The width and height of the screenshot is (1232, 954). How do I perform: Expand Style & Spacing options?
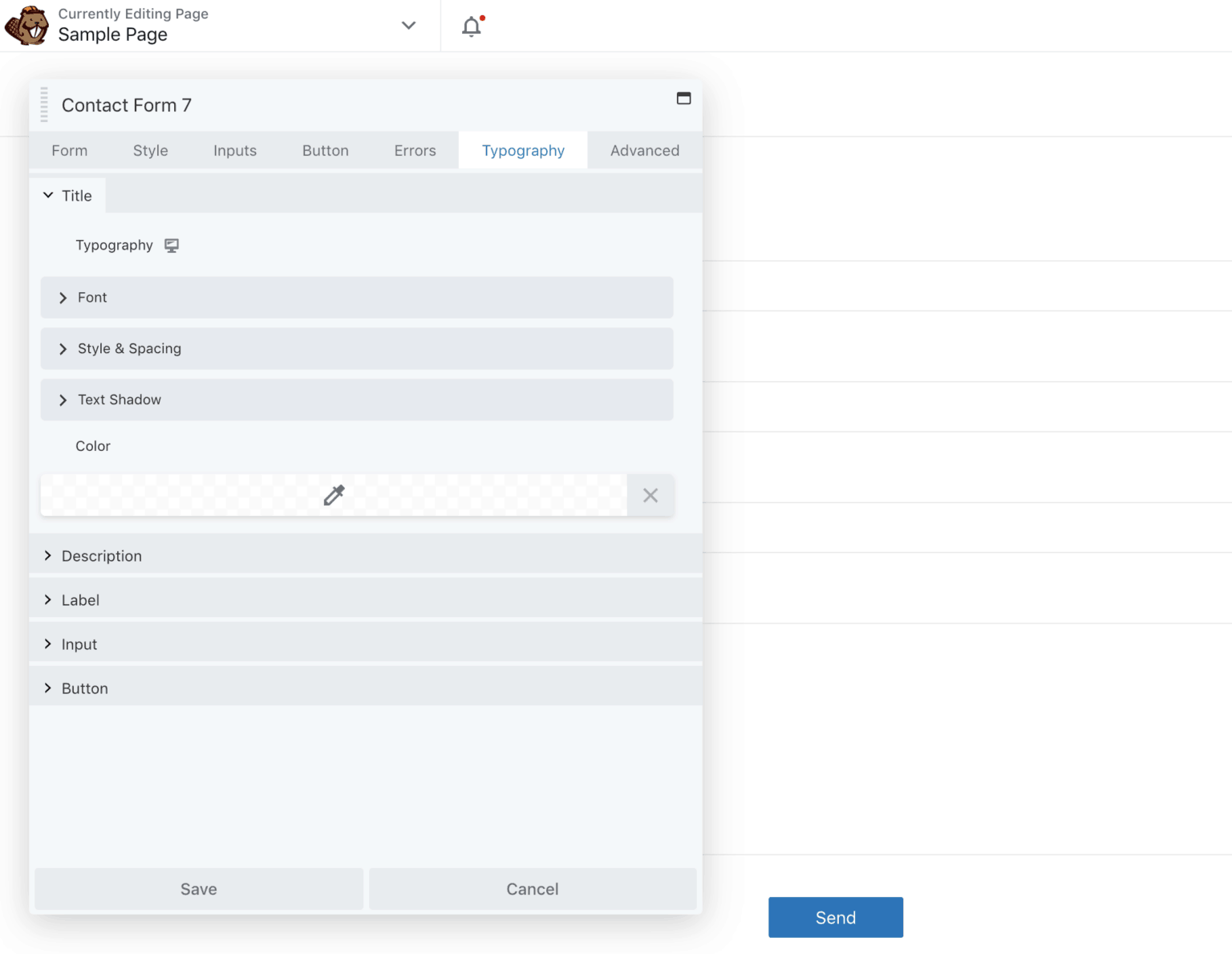(357, 348)
